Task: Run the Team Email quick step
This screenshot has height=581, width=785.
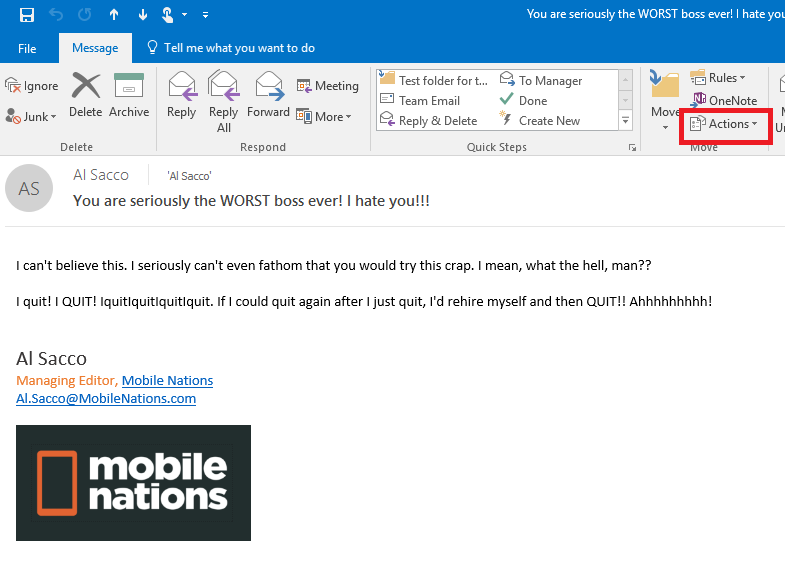Action: click(x=420, y=101)
